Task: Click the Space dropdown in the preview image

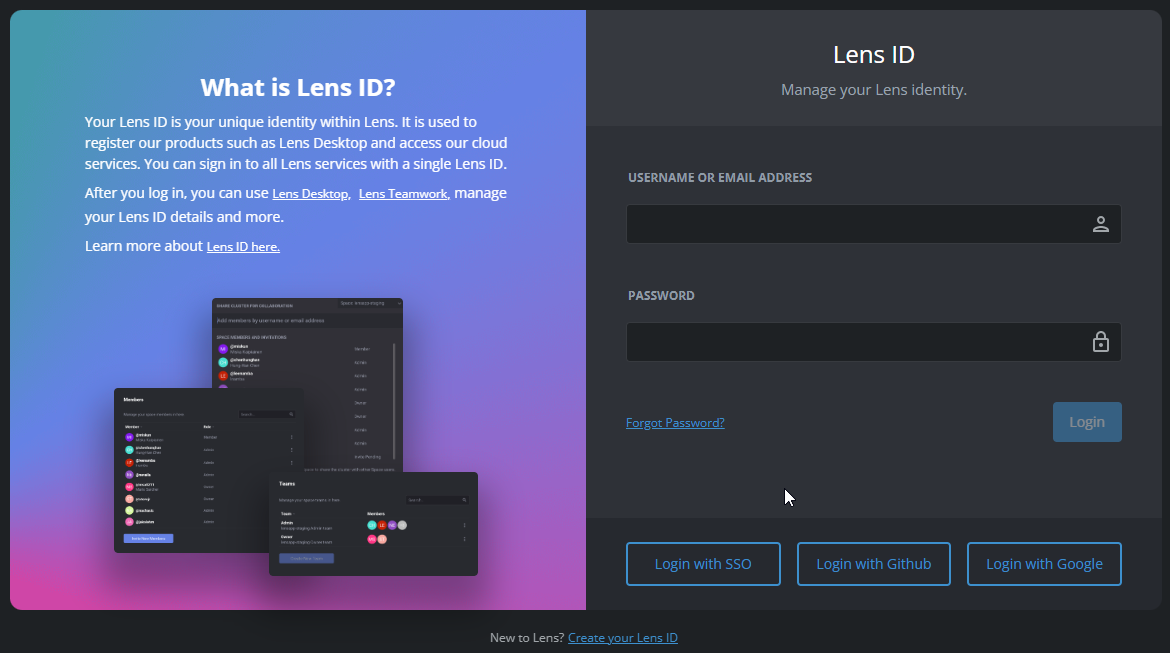Action: coord(370,303)
